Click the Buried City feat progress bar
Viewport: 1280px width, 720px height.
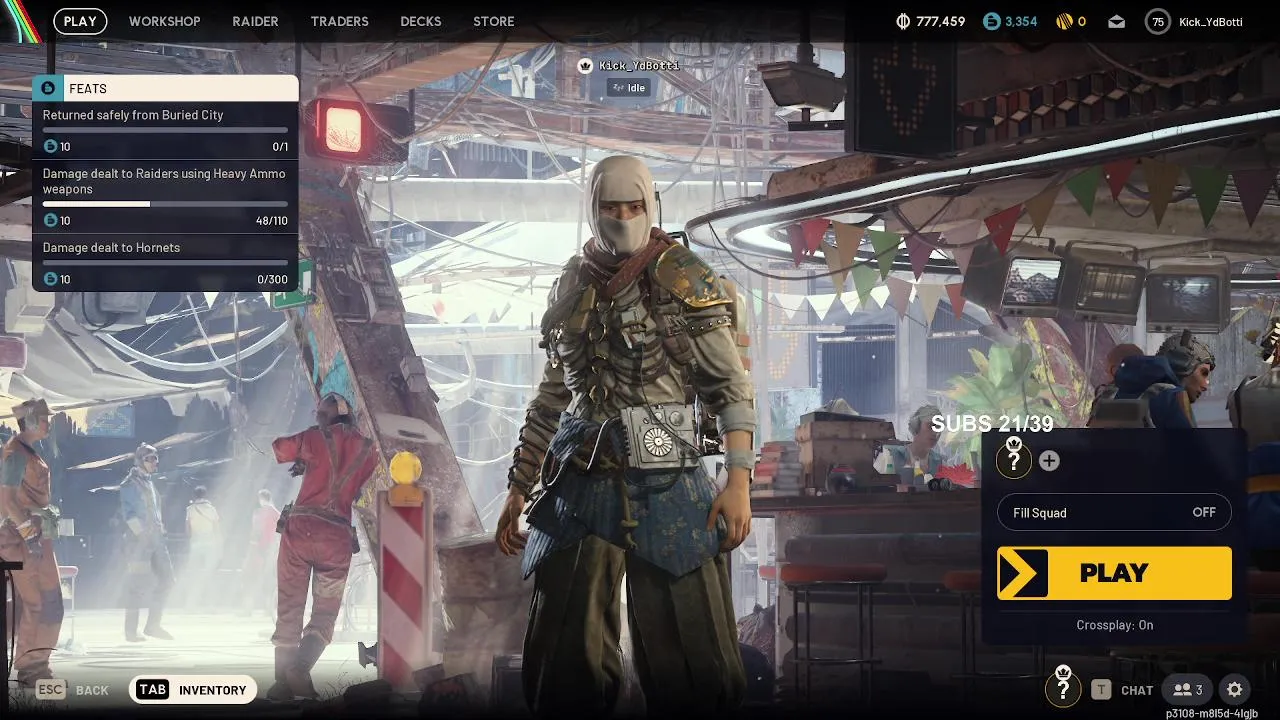165,130
